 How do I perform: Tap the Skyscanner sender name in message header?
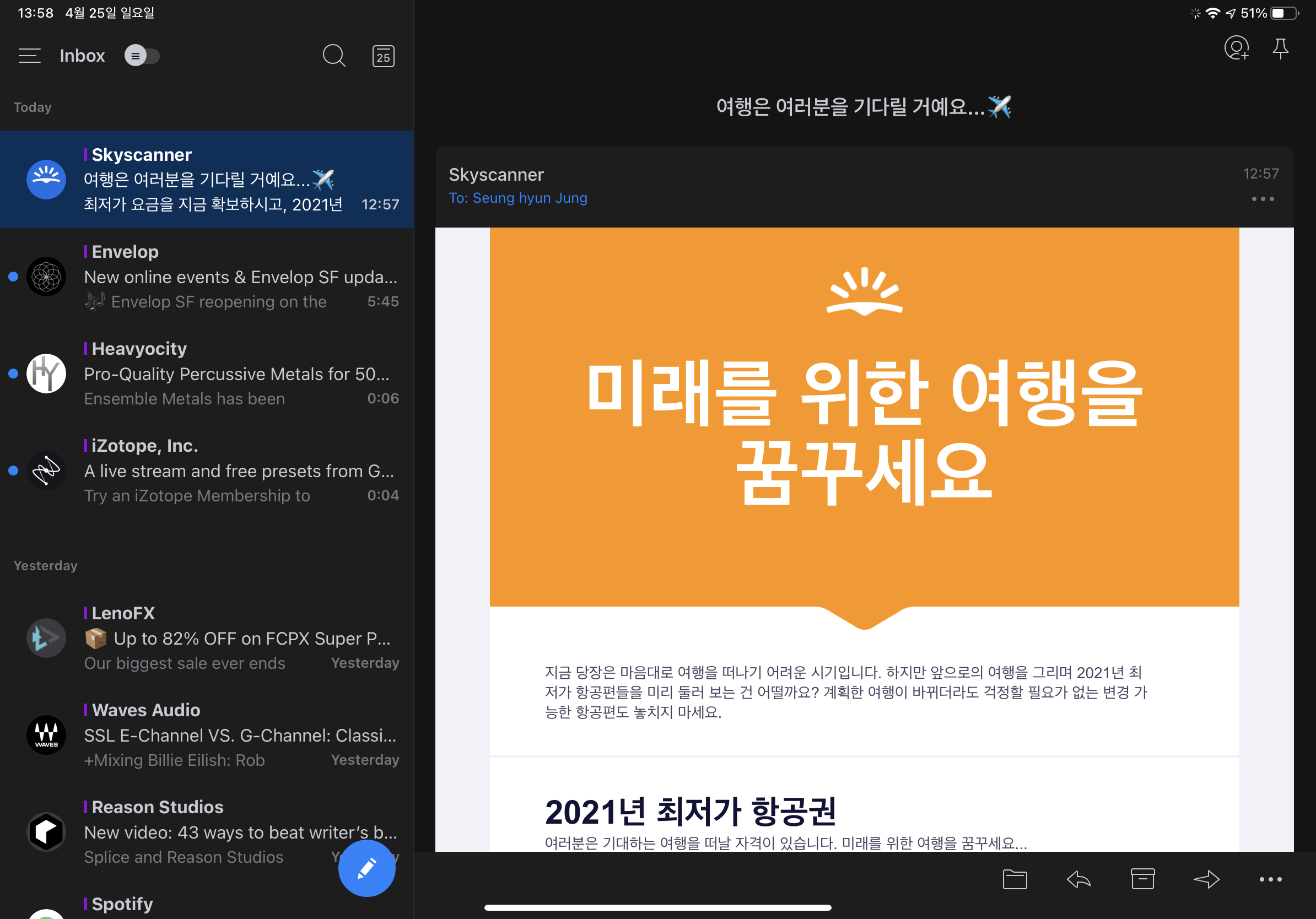tap(496, 175)
